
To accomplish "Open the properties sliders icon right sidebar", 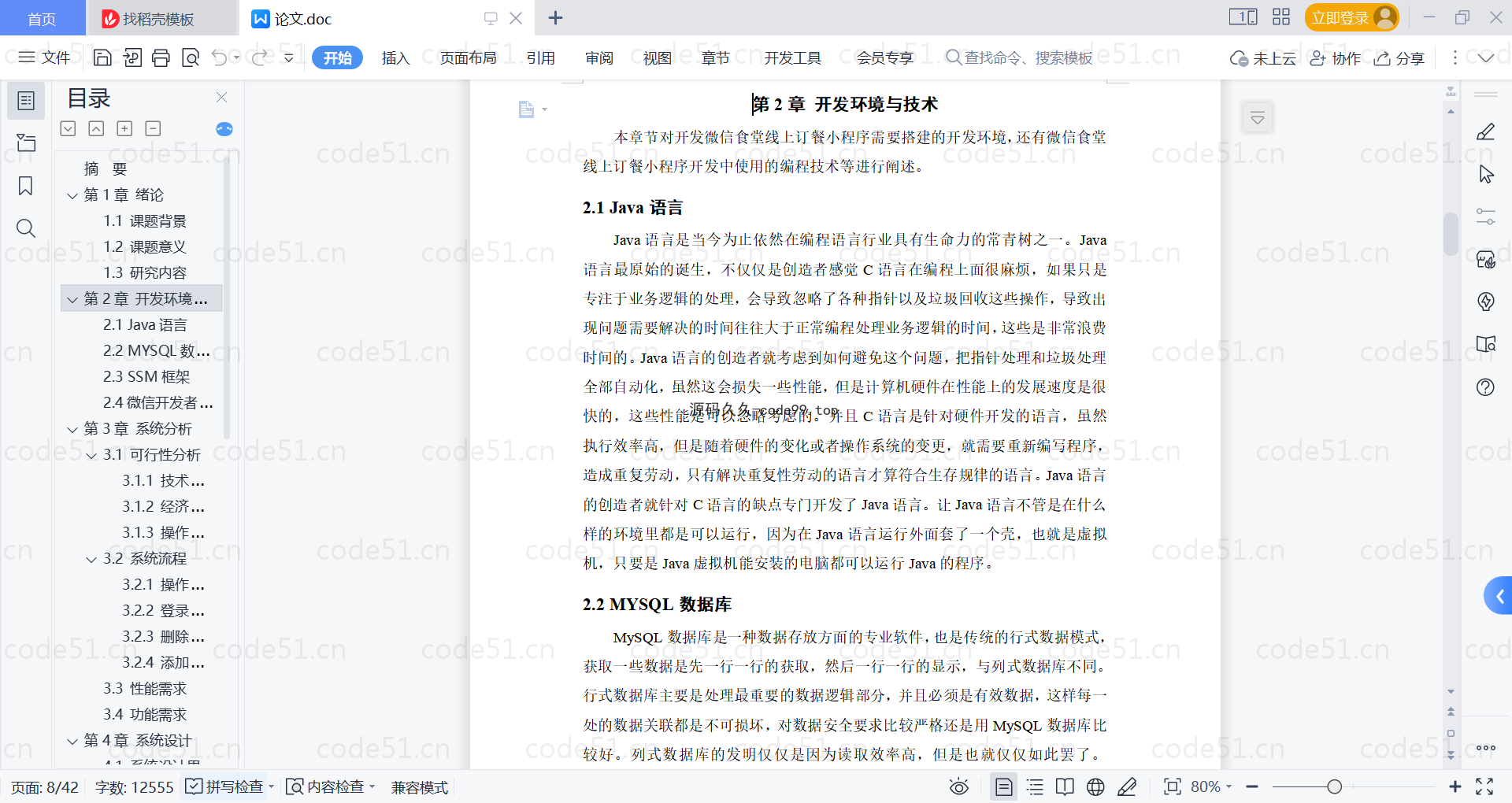I will (x=1486, y=216).
